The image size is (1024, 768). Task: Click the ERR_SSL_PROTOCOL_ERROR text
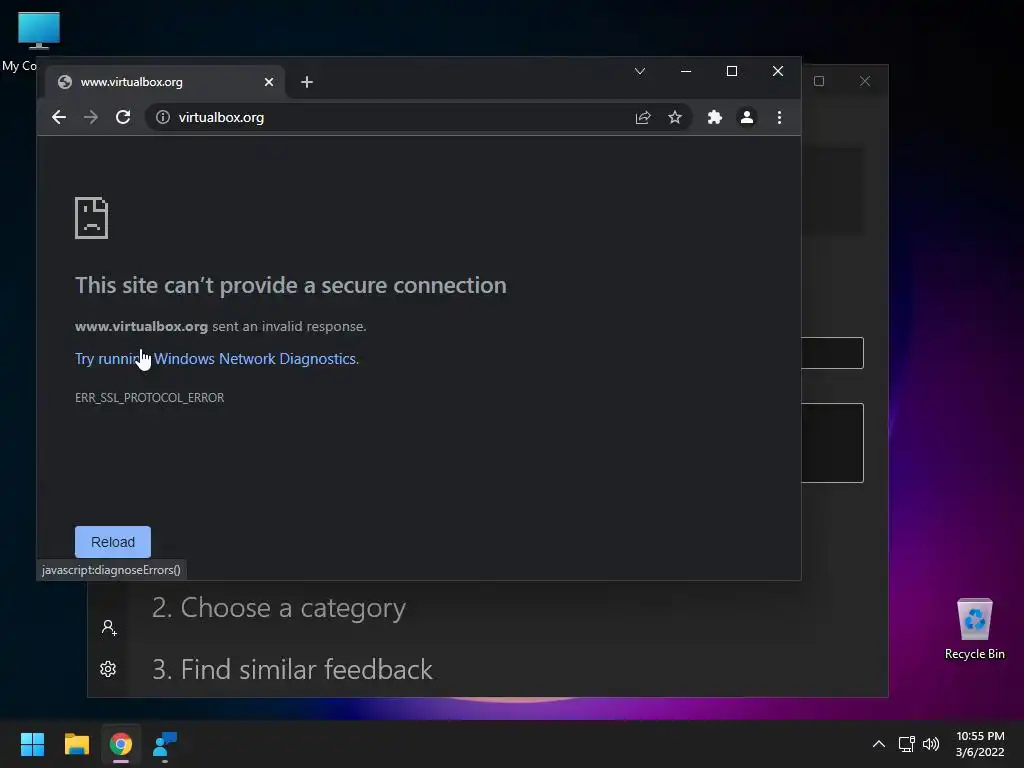pyautogui.click(x=150, y=398)
